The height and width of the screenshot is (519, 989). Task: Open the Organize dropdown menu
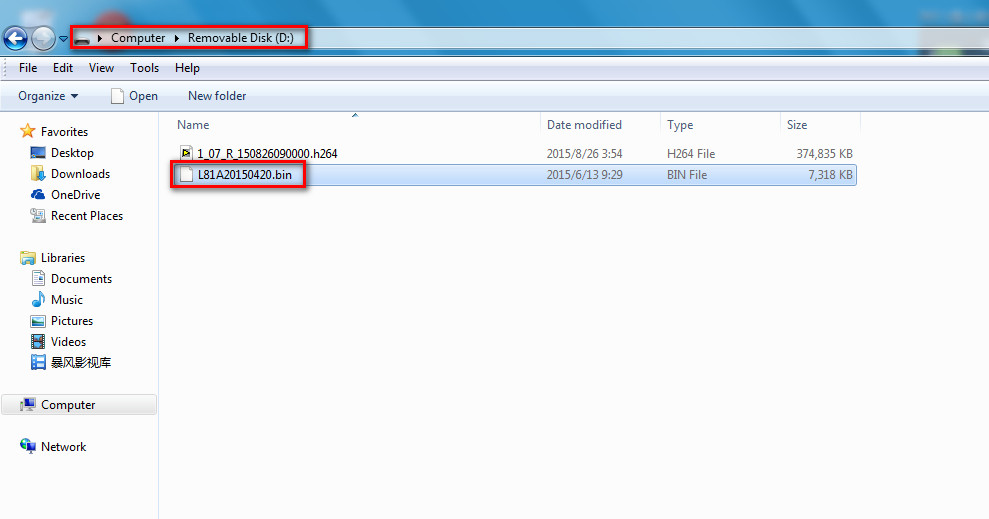(48, 96)
